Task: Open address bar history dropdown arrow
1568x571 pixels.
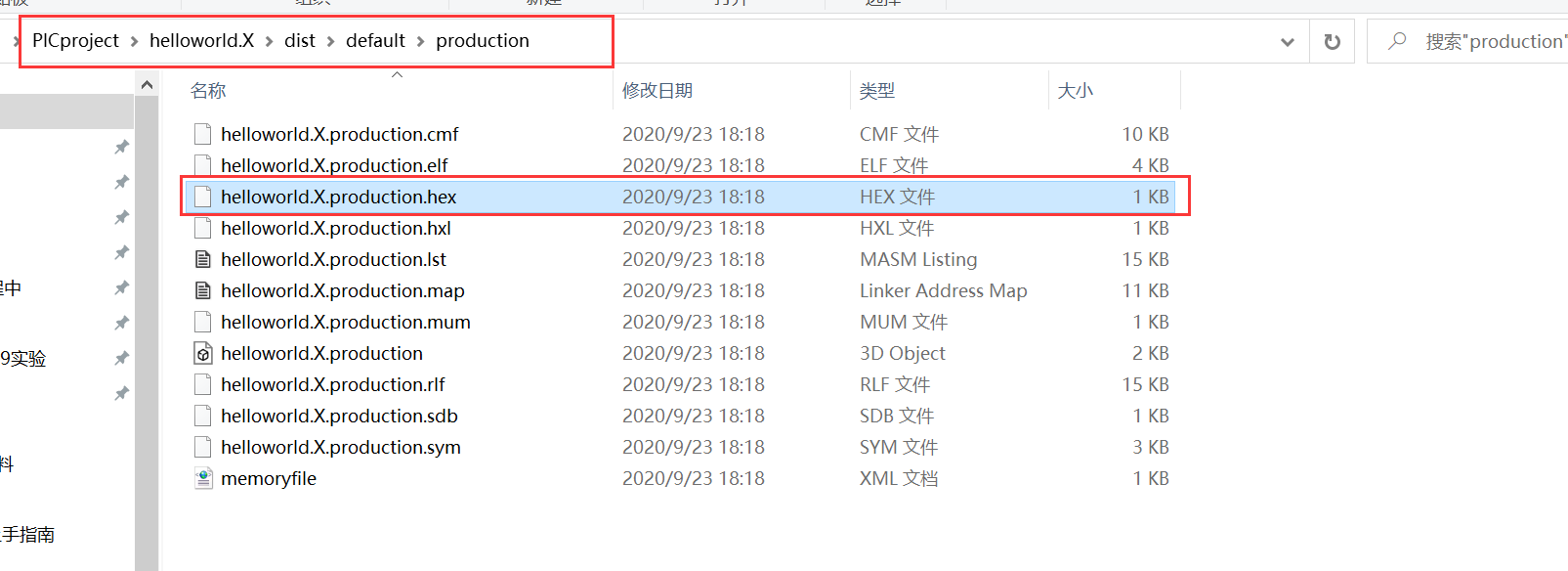Action: 1288,42
